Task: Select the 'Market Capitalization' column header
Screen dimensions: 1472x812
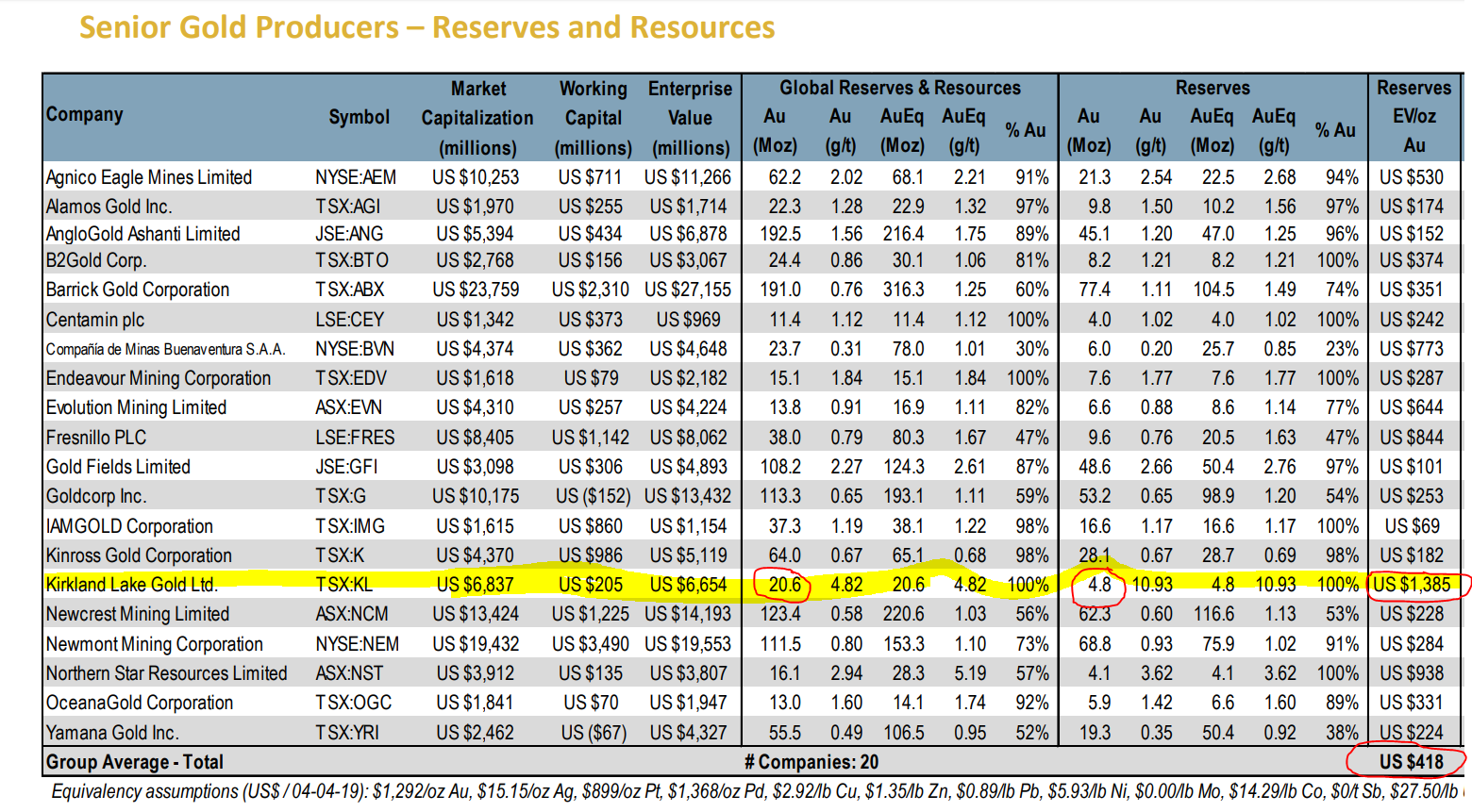Action: pos(477,118)
